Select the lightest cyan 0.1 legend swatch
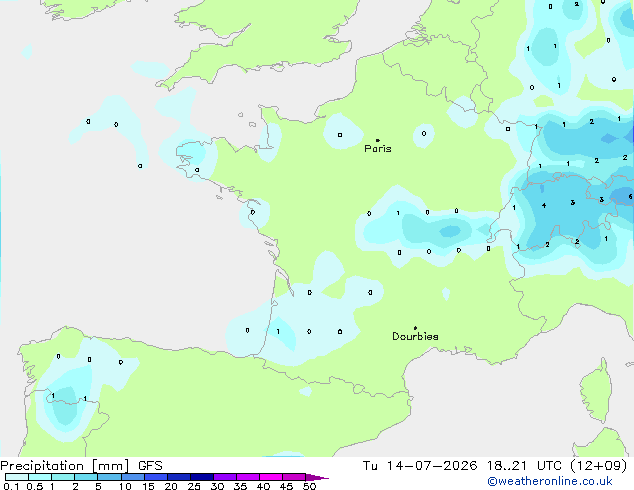 (x=17, y=477)
